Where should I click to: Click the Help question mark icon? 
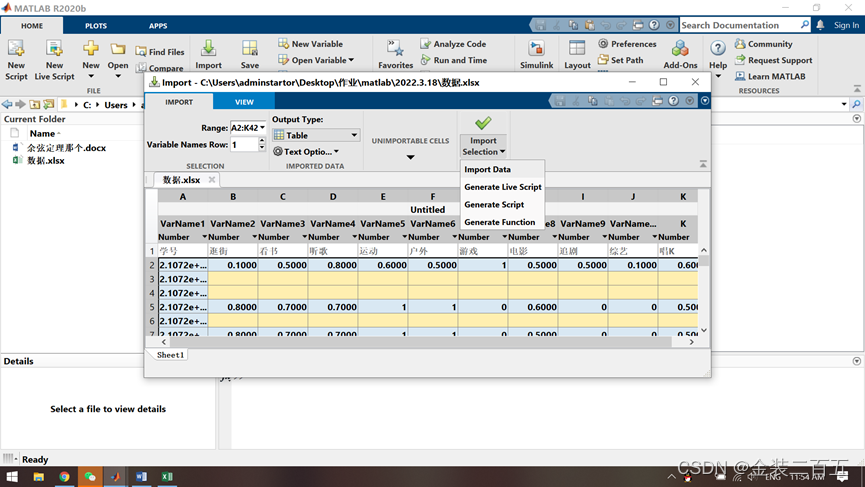tap(718, 48)
